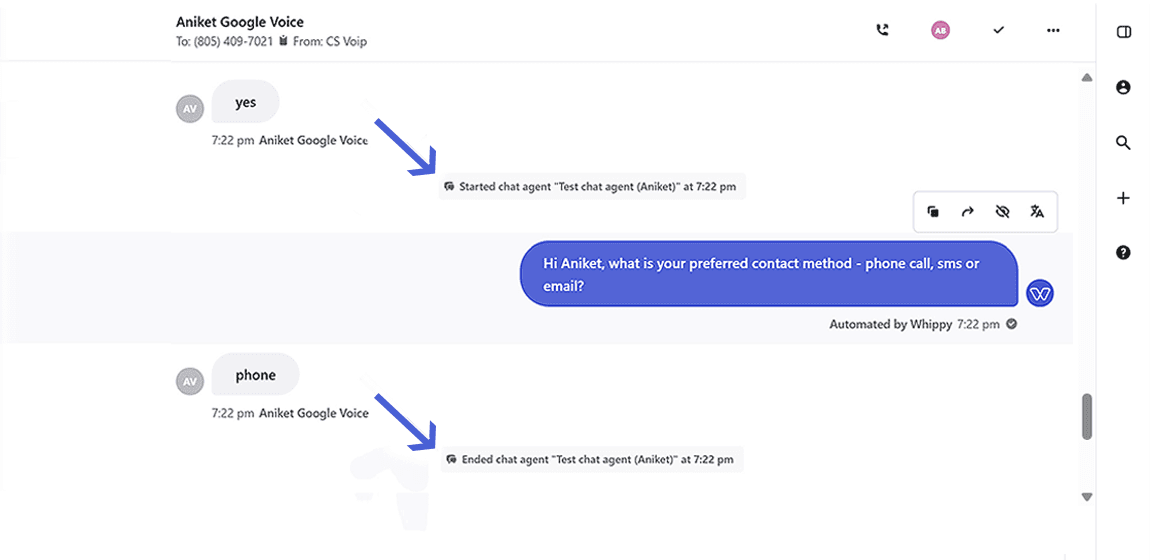
Task: Click the "Started chat agent" event label
Action: (x=593, y=186)
